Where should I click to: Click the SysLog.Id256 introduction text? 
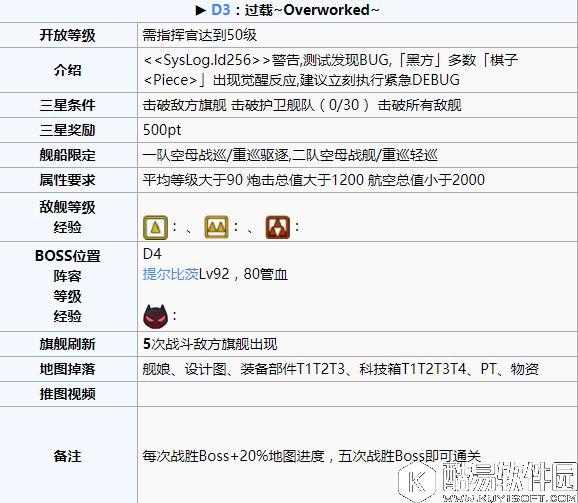click(331, 70)
